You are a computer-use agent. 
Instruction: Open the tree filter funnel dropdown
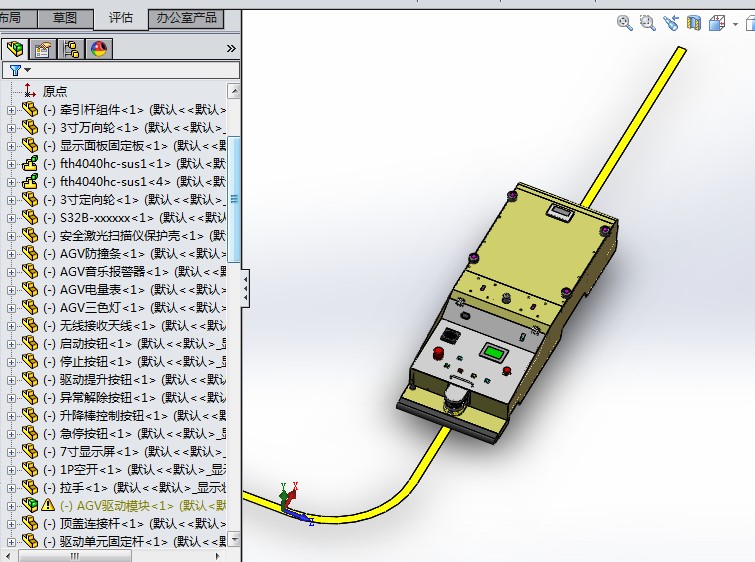tap(20, 70)
